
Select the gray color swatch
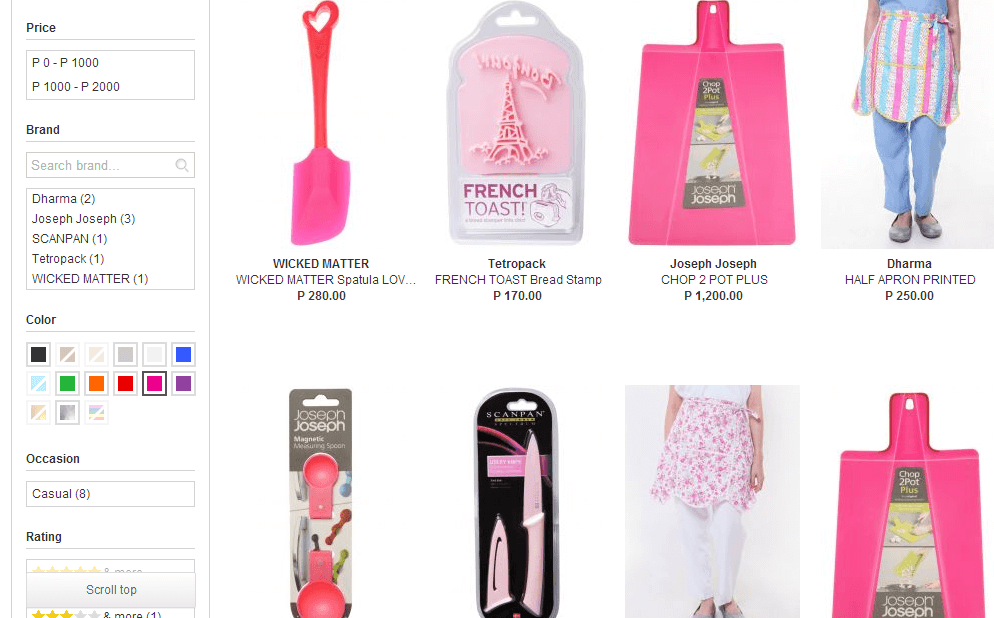[126, 354]
